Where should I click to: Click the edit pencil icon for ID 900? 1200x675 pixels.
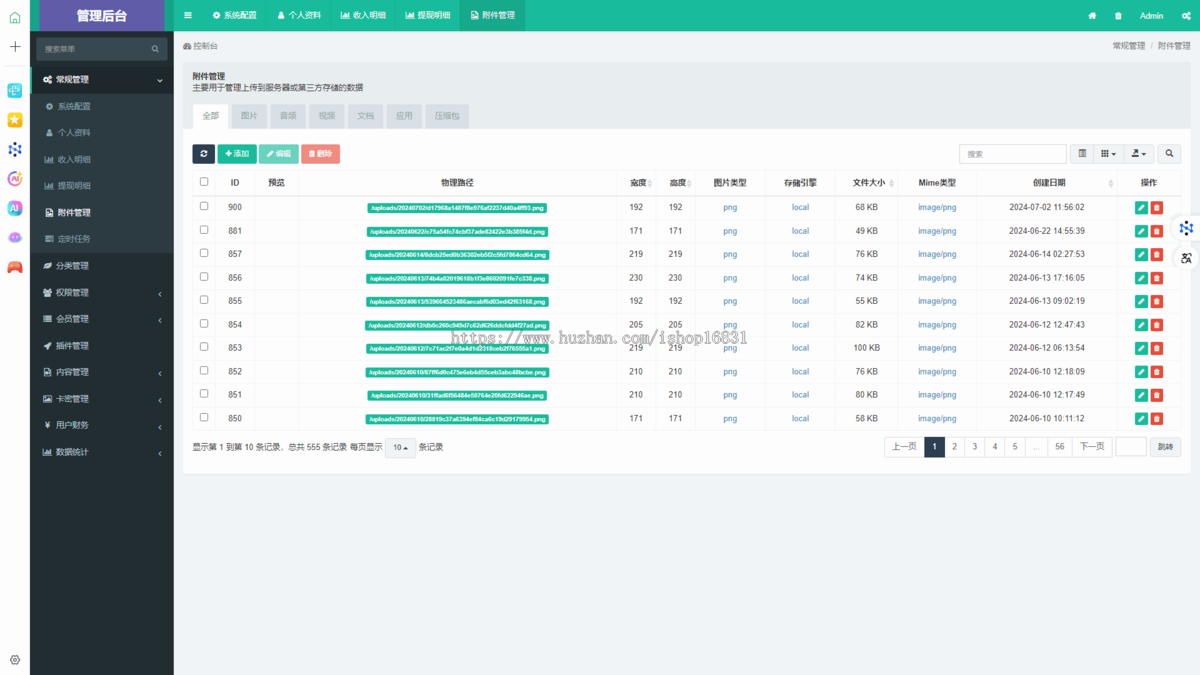(x=1141, y=208)
